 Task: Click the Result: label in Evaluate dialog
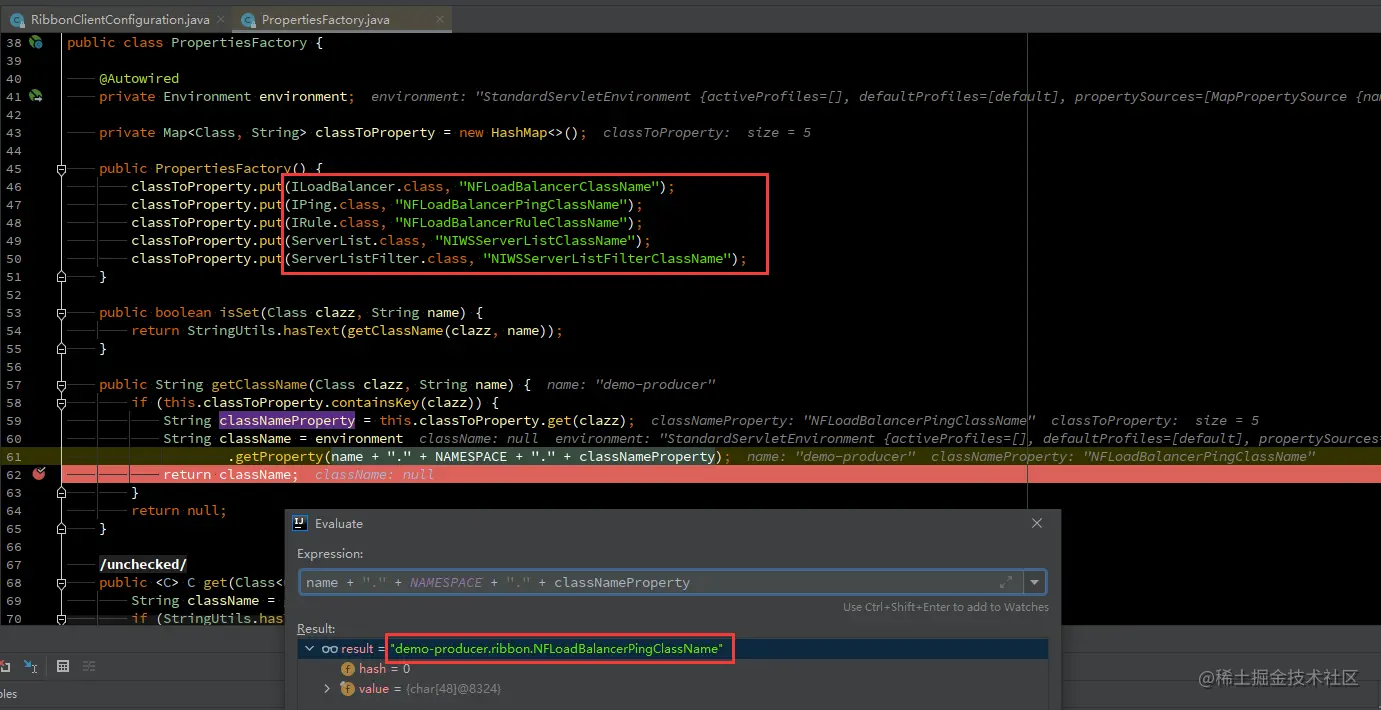click(316, 628)
